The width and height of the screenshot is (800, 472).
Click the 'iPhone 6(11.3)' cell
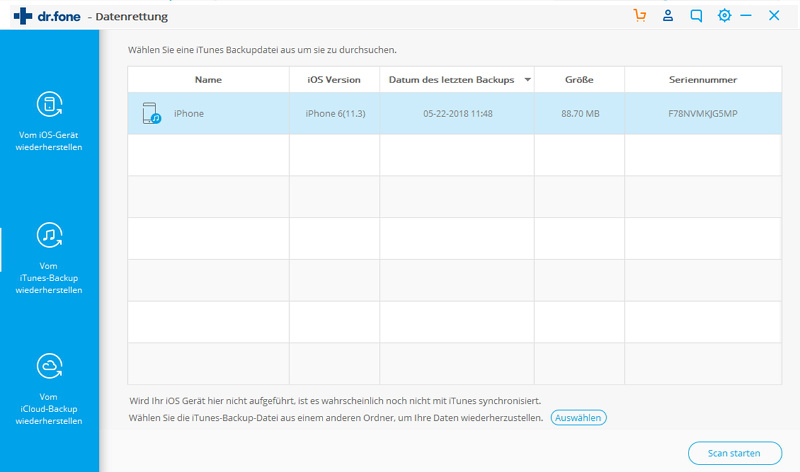click(x=335, y=113)
